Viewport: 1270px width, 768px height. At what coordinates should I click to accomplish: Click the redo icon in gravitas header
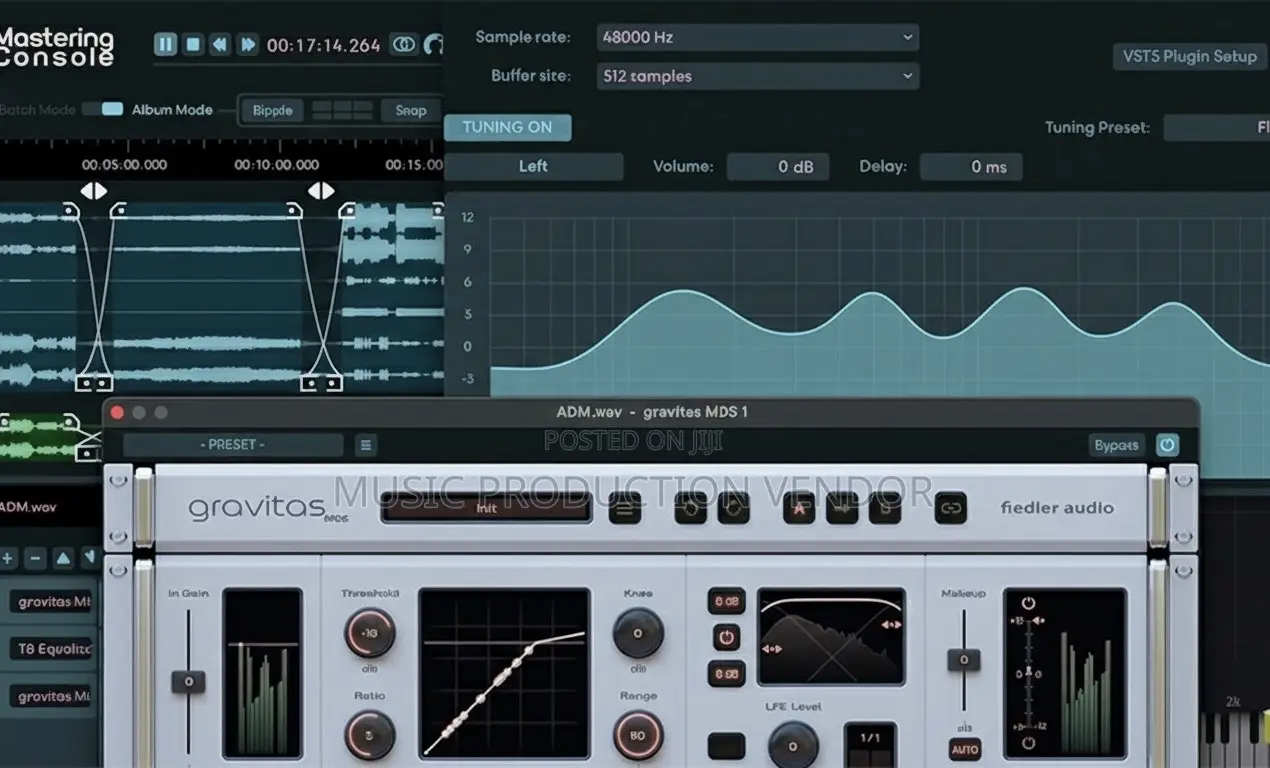[733, 508]
